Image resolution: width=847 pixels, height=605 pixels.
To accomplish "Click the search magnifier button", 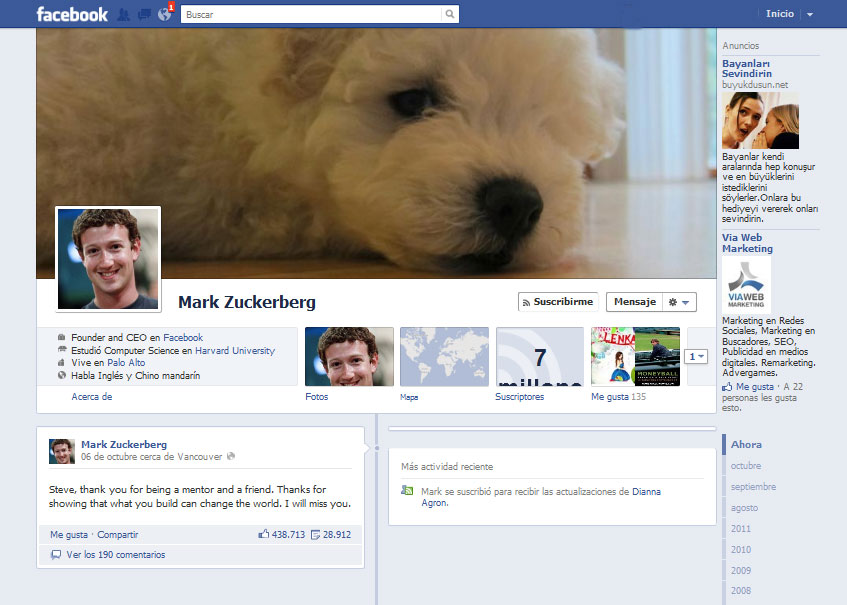I will (449, 14).
